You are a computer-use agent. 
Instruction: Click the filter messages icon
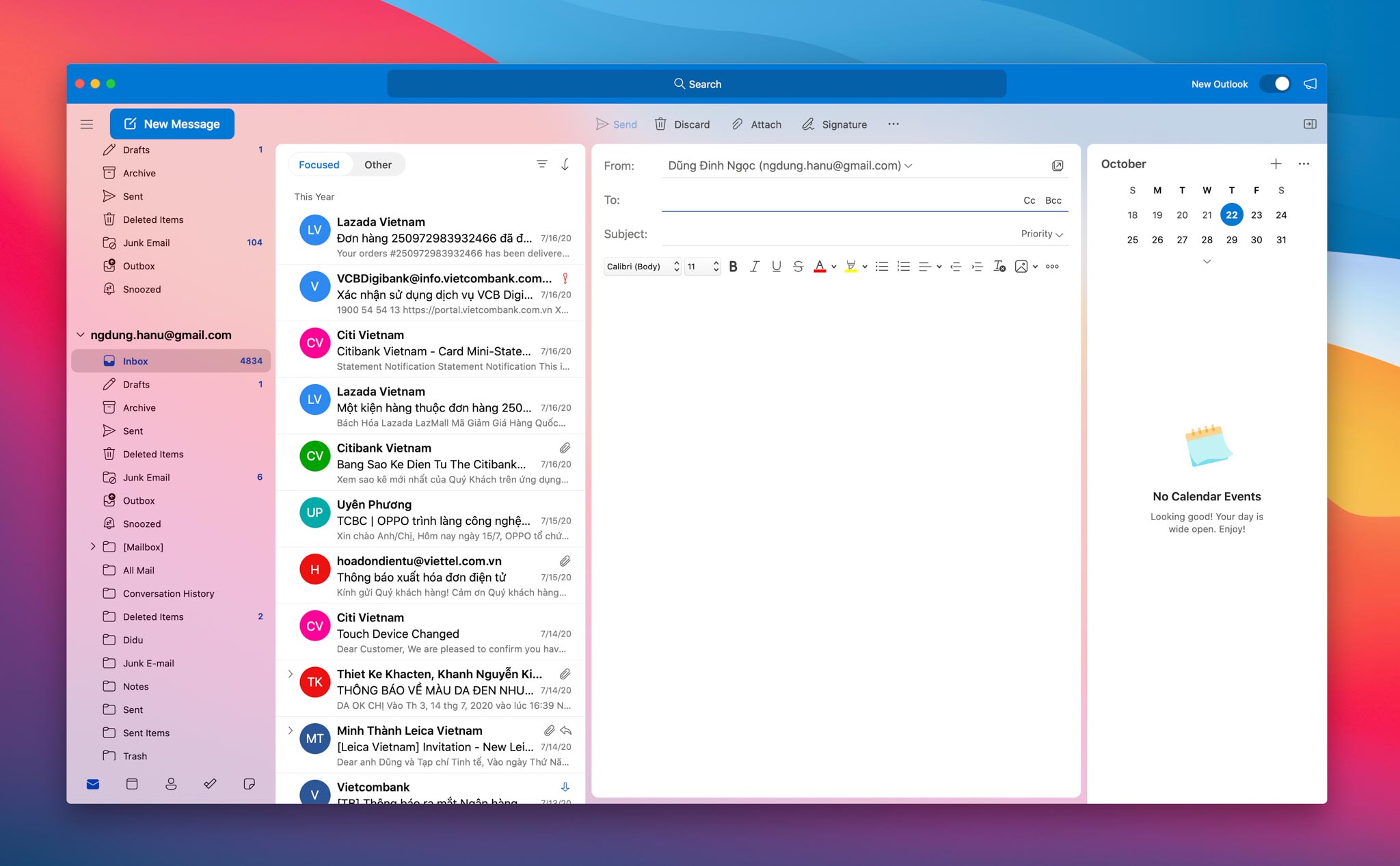[x=541, y=164]
